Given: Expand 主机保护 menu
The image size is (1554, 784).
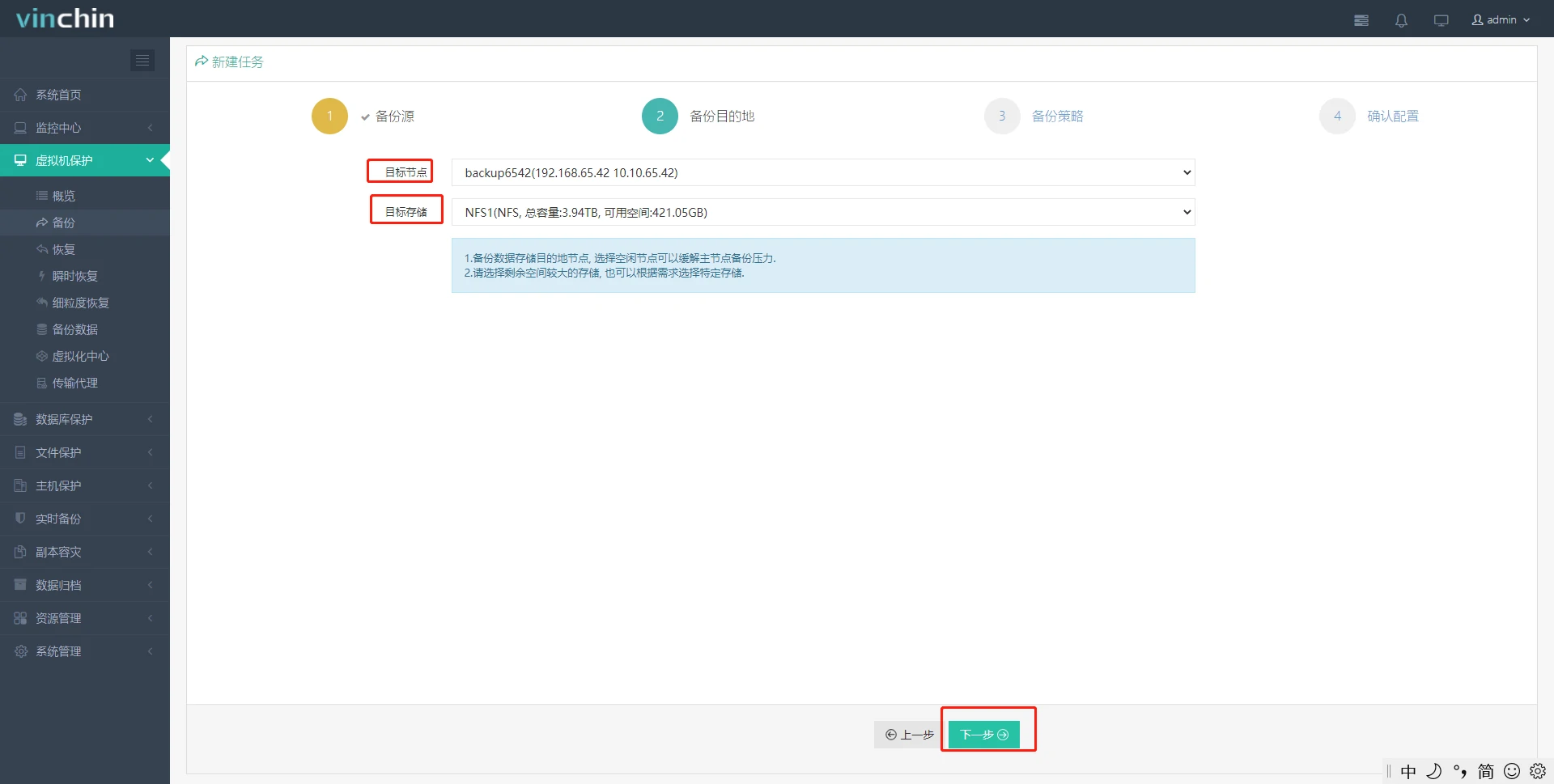Looking at the screenshot, I should (85, 485).
